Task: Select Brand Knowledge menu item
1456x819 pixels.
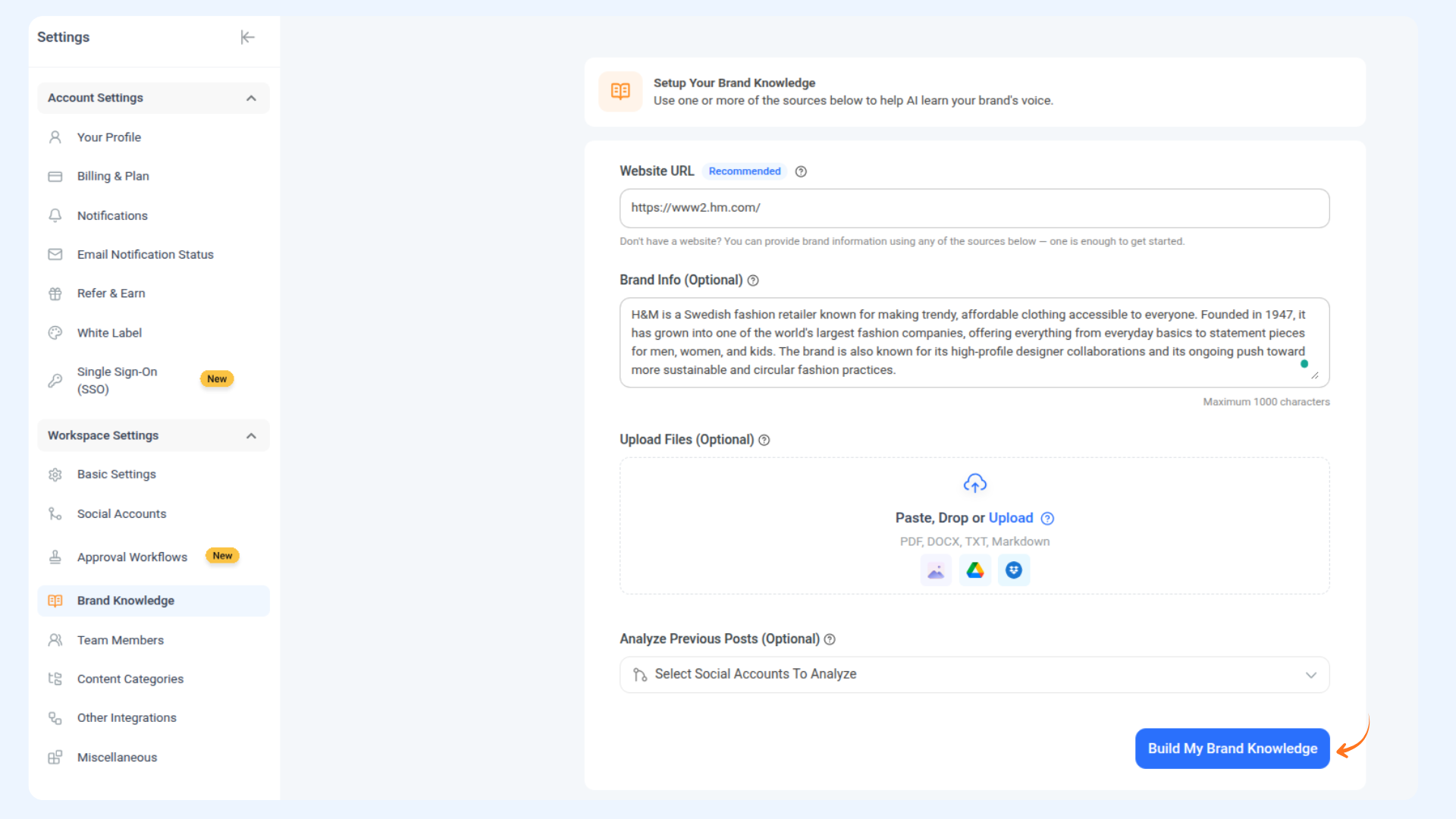Action: point(153,601)
